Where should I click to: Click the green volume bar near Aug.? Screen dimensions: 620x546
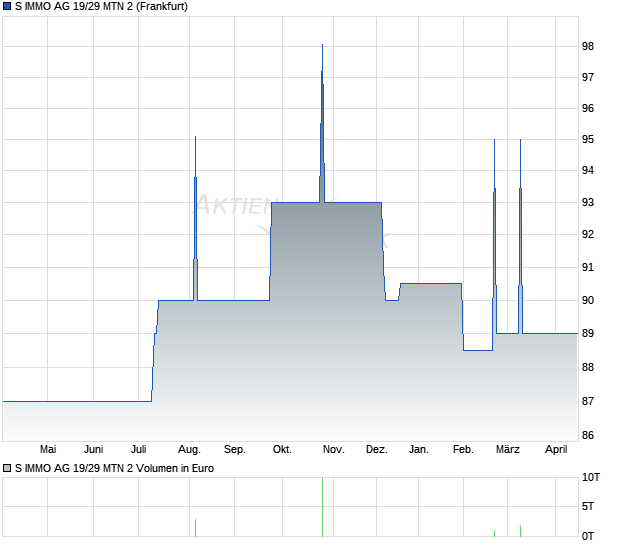tap(195, 528)
